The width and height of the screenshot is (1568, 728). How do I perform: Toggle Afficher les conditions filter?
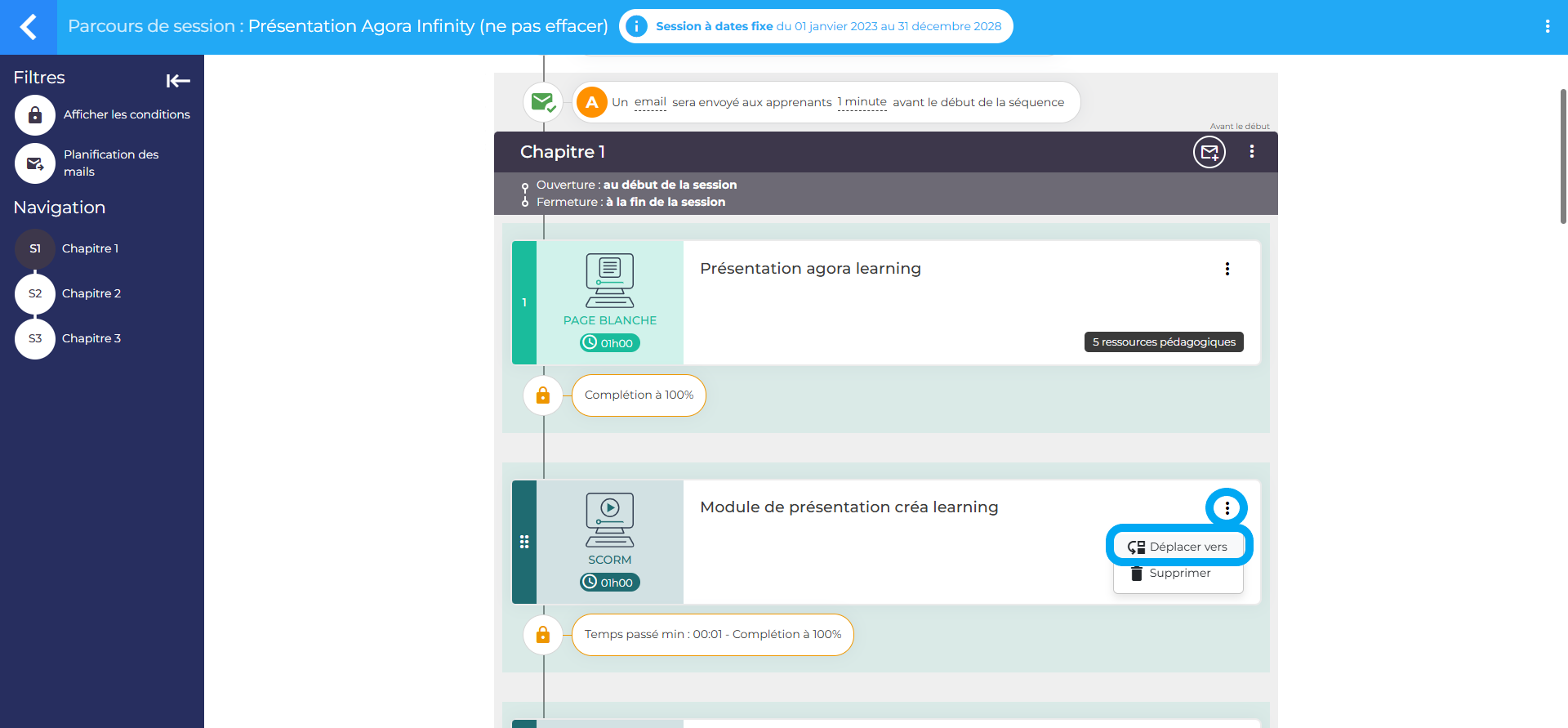pos(35,115)
